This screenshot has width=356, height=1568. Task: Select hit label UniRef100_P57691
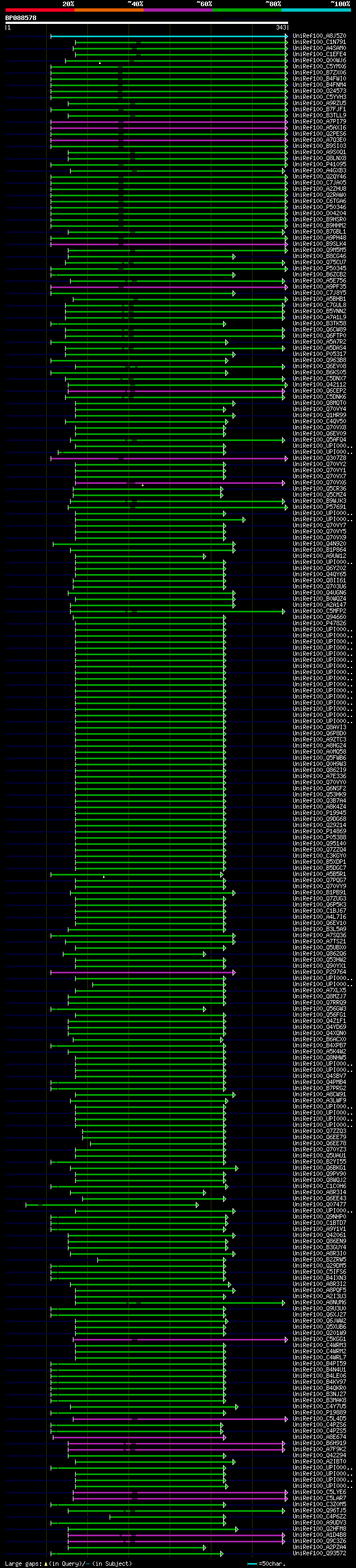pos(319,507)
